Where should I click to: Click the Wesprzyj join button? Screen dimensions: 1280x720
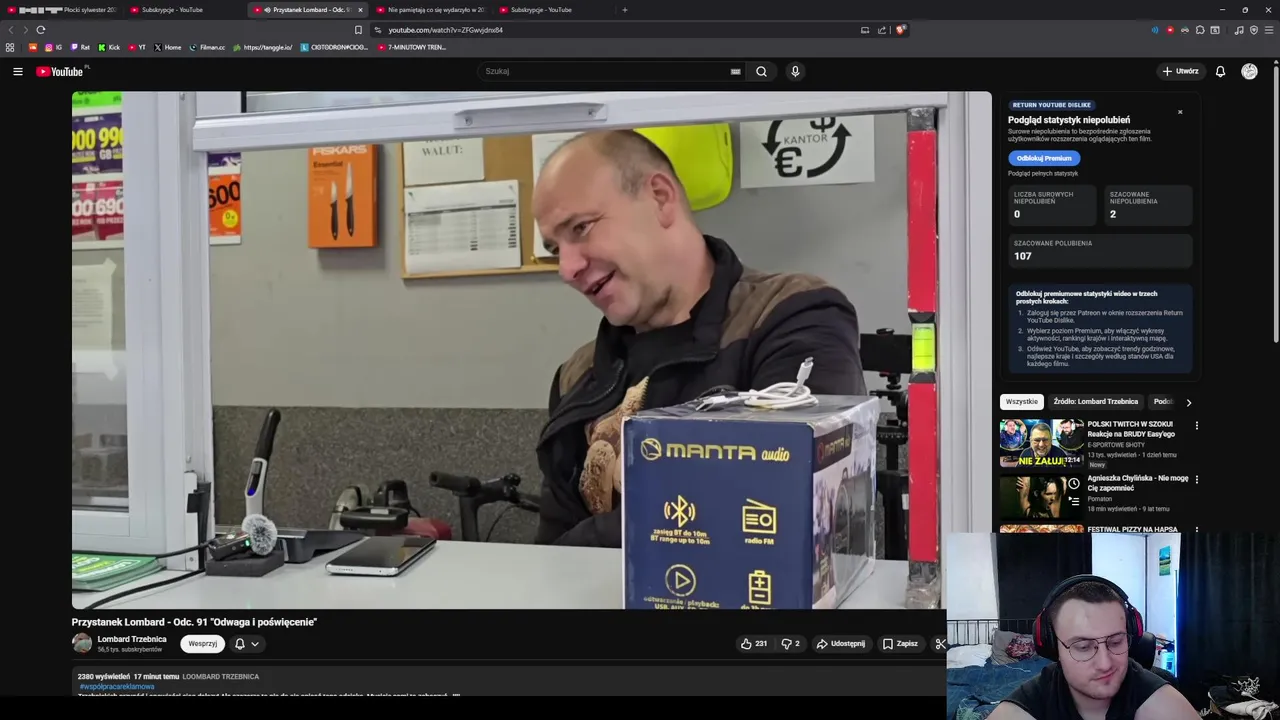[202, 644]
